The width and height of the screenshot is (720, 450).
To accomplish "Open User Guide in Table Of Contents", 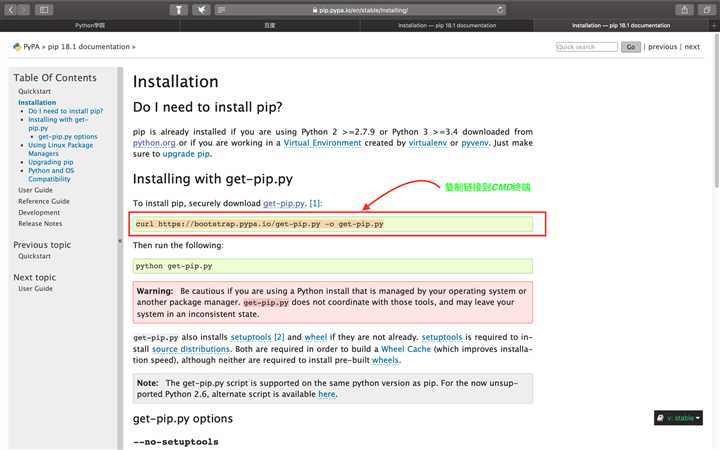I will click(35, 190).
